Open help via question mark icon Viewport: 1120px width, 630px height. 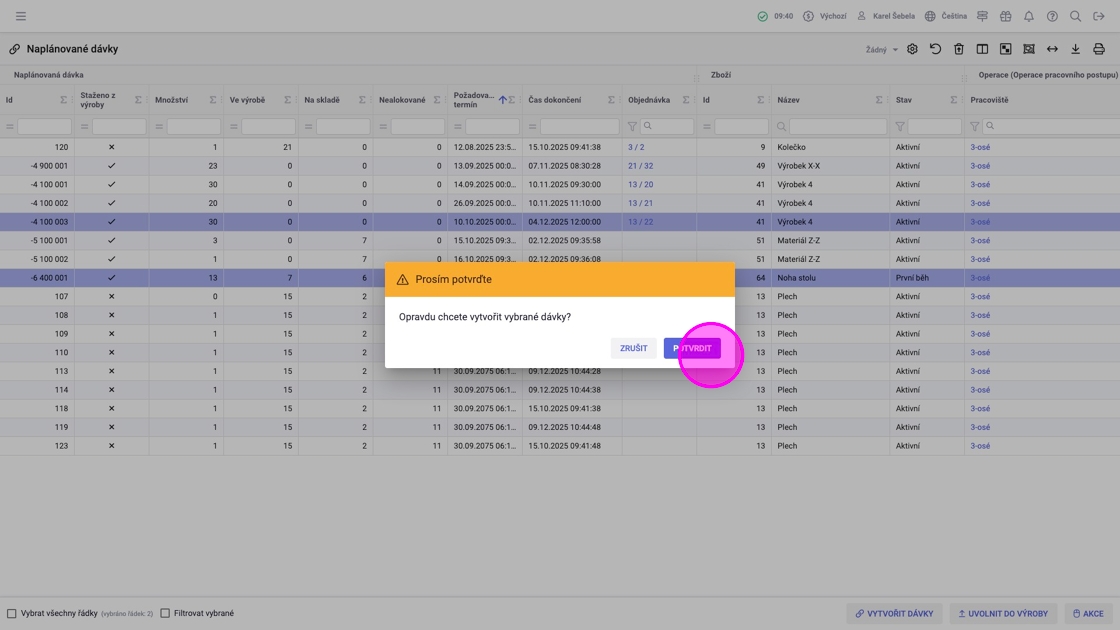click(x=1052, y=16)
